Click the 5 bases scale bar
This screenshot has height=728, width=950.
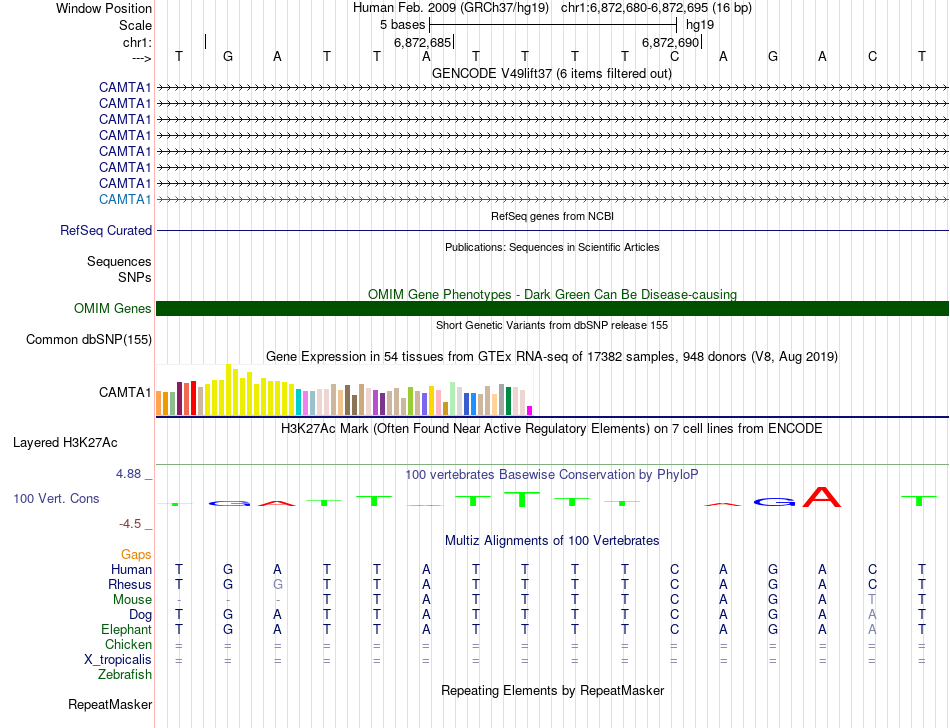(x=553, y=25)
